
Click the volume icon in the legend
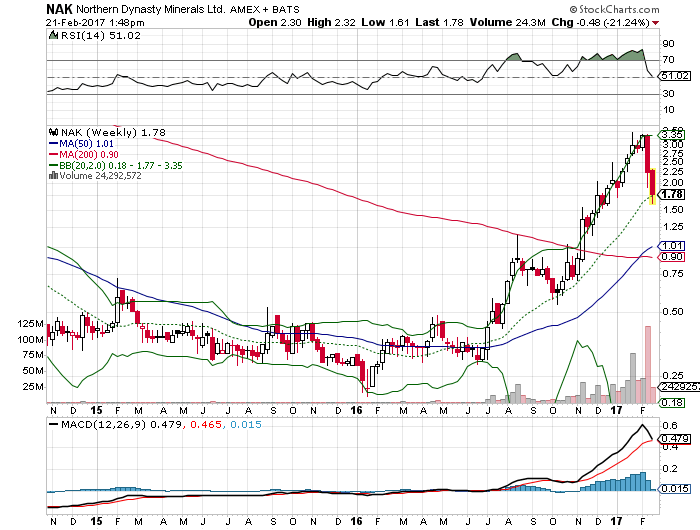pyautogui.click(x=54, y=176)
